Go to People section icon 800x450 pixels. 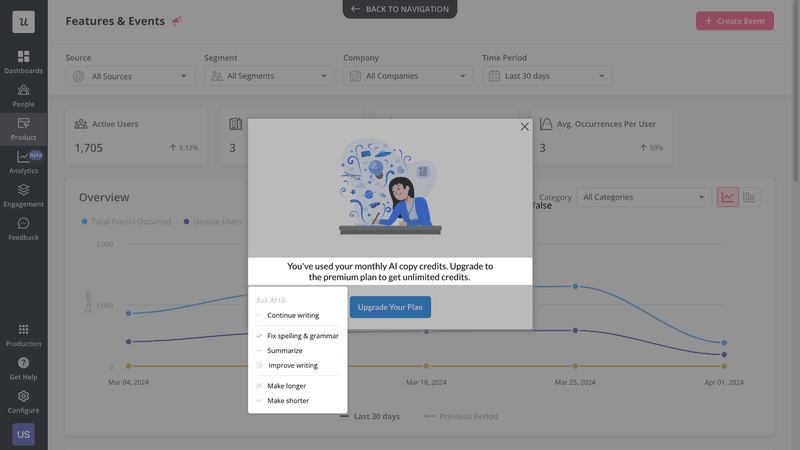23,91
